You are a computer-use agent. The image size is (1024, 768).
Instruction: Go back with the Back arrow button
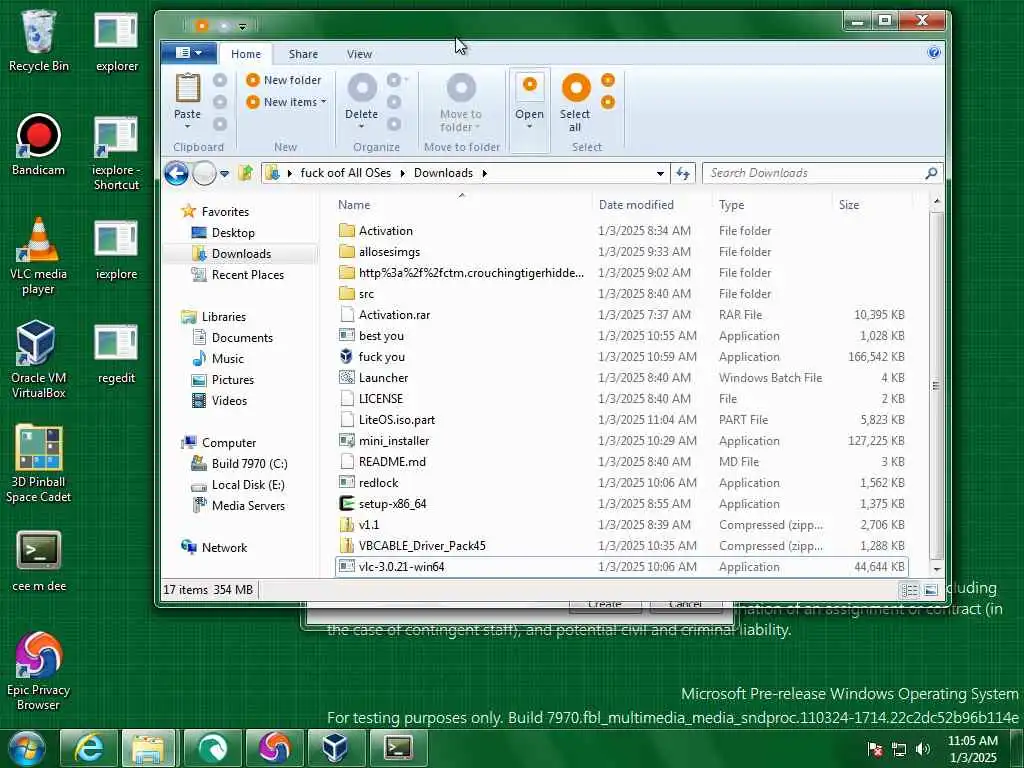click(176, 173)
